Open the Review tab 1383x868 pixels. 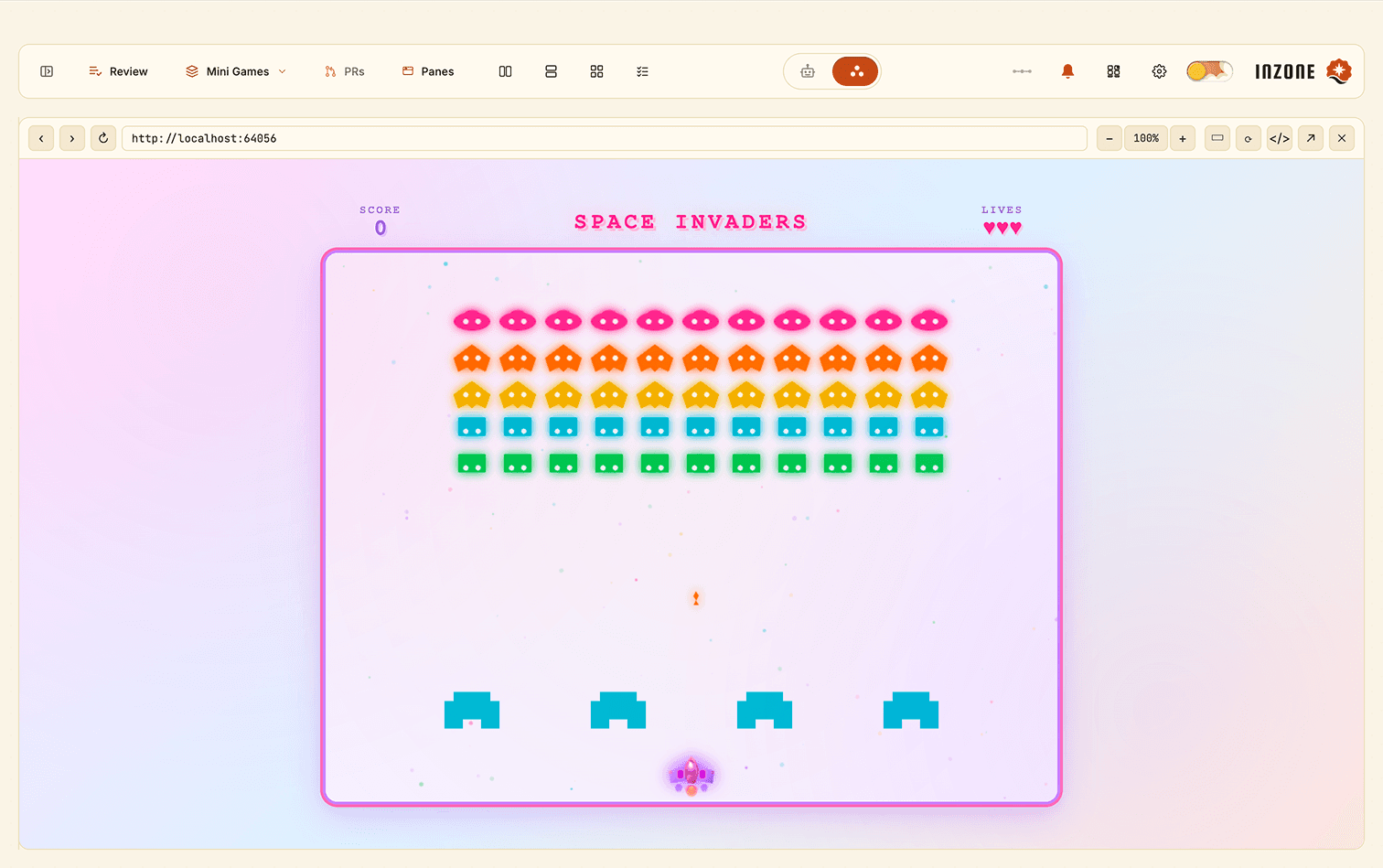[x=118, y=71]
